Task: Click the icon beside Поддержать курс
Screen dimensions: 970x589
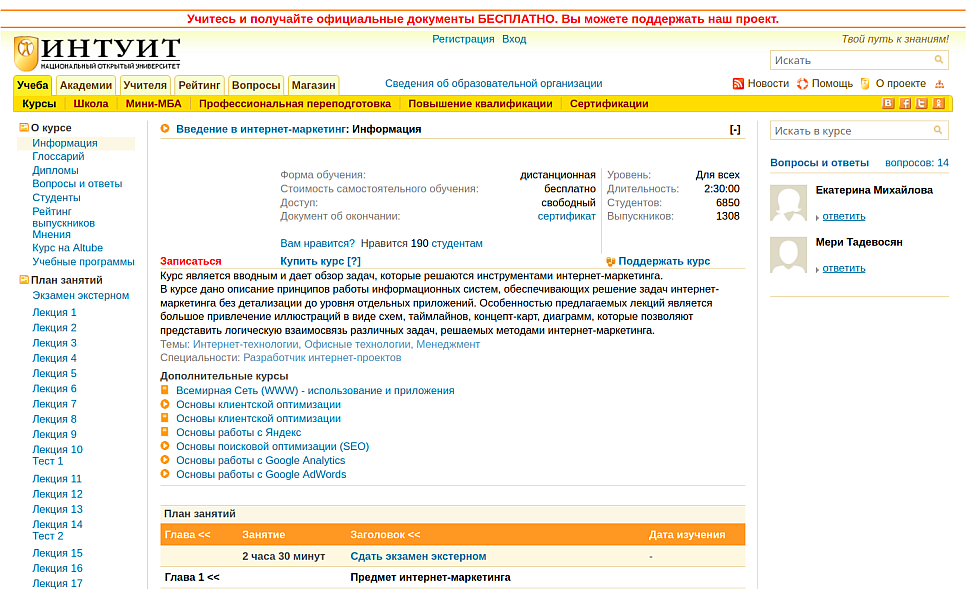Action: [x=611, y=262]
